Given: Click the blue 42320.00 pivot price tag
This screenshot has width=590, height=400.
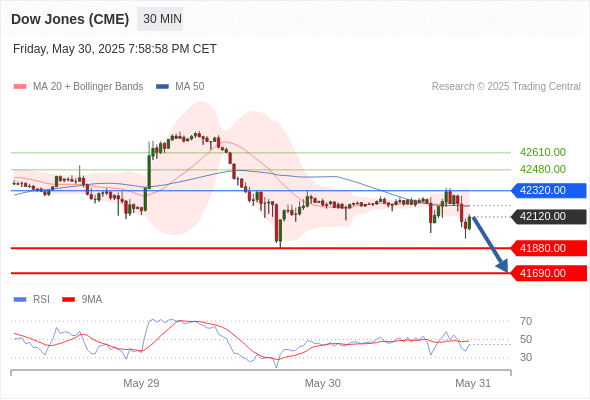Looking at the screenshot, I should point(549,190).
